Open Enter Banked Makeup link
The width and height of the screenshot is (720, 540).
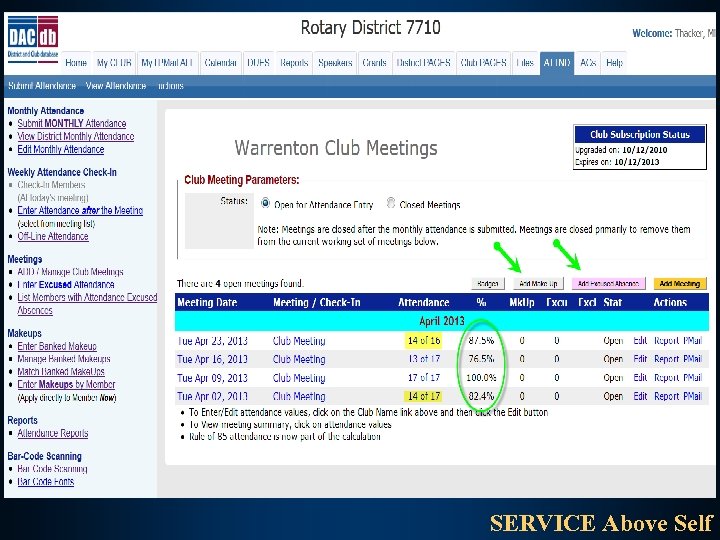[57, 346]
